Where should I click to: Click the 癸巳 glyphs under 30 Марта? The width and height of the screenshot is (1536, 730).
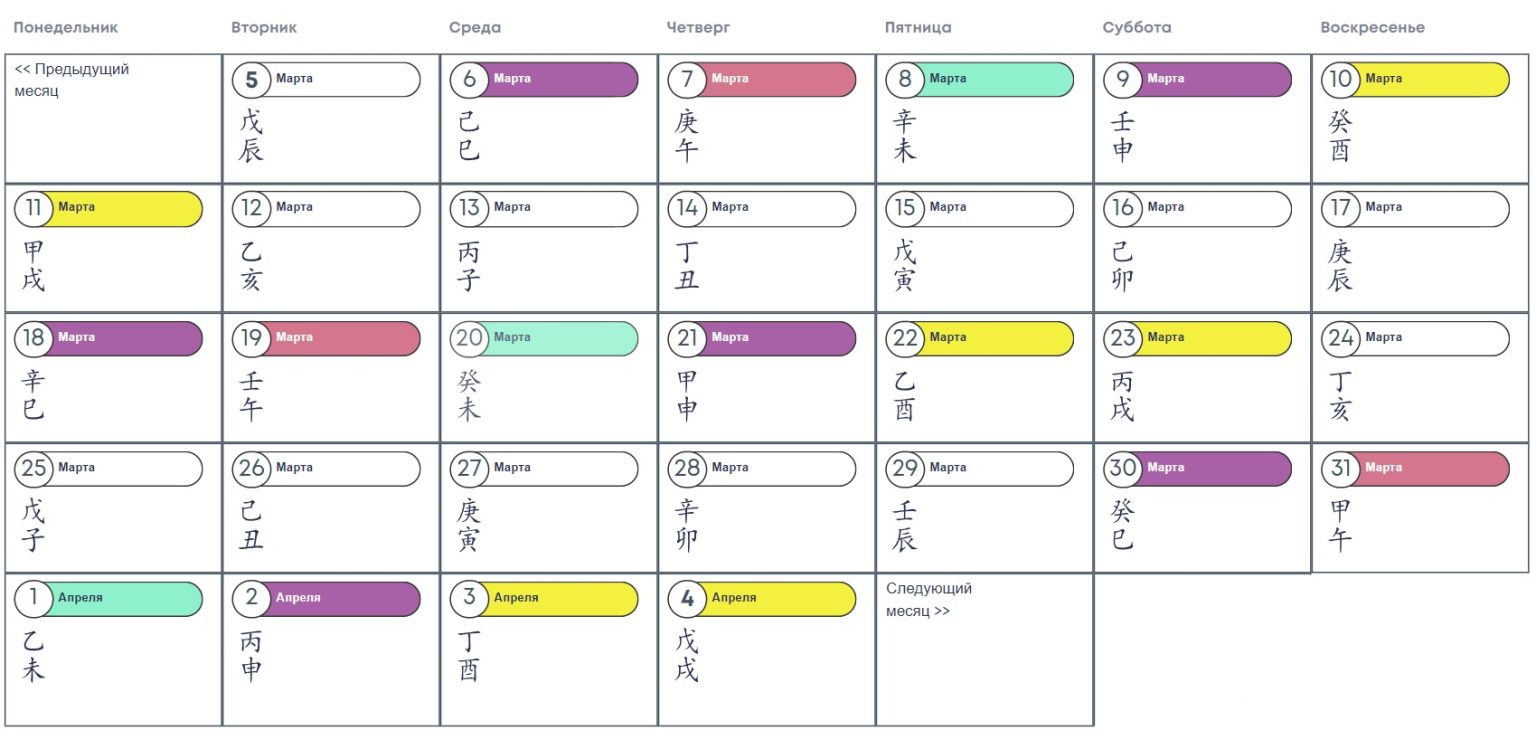1123,526
